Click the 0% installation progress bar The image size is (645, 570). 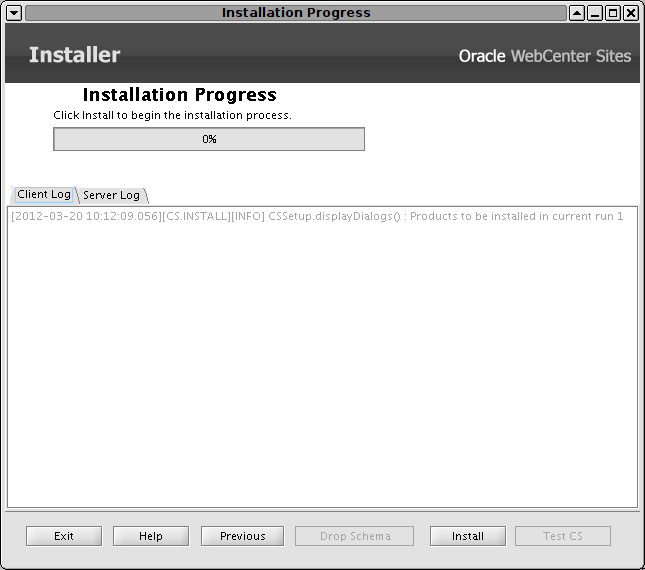coord(209,139)
